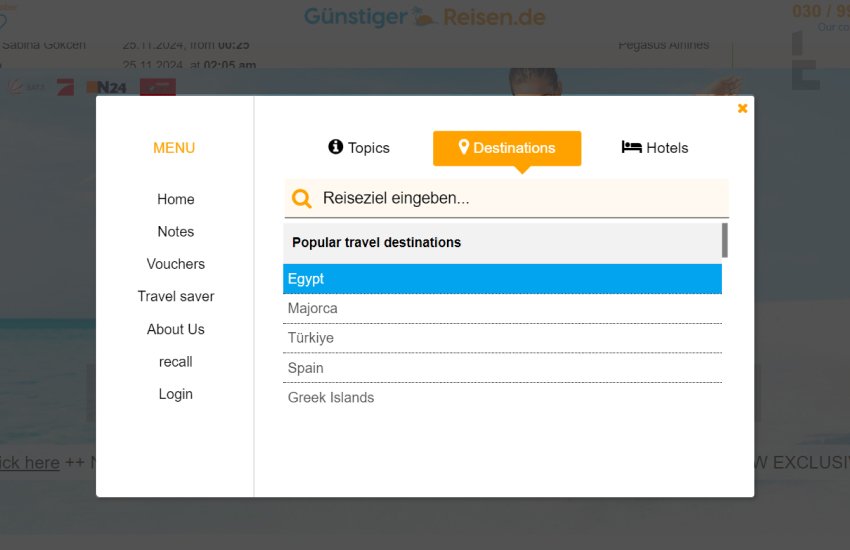Image resolution: width=850 pixels, height=550 pixels.
Task: Click the map pin icon on Destinations
Action: 463,146
